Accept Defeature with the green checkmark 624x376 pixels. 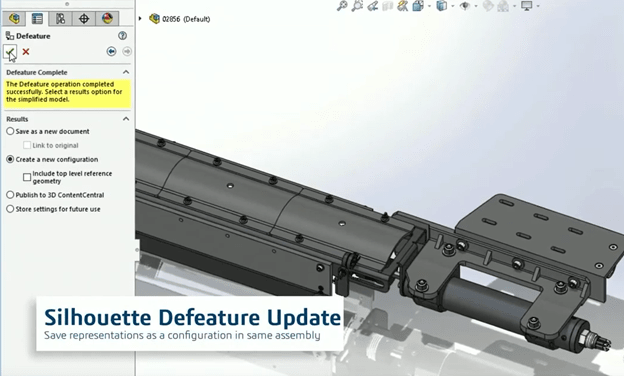10,52
